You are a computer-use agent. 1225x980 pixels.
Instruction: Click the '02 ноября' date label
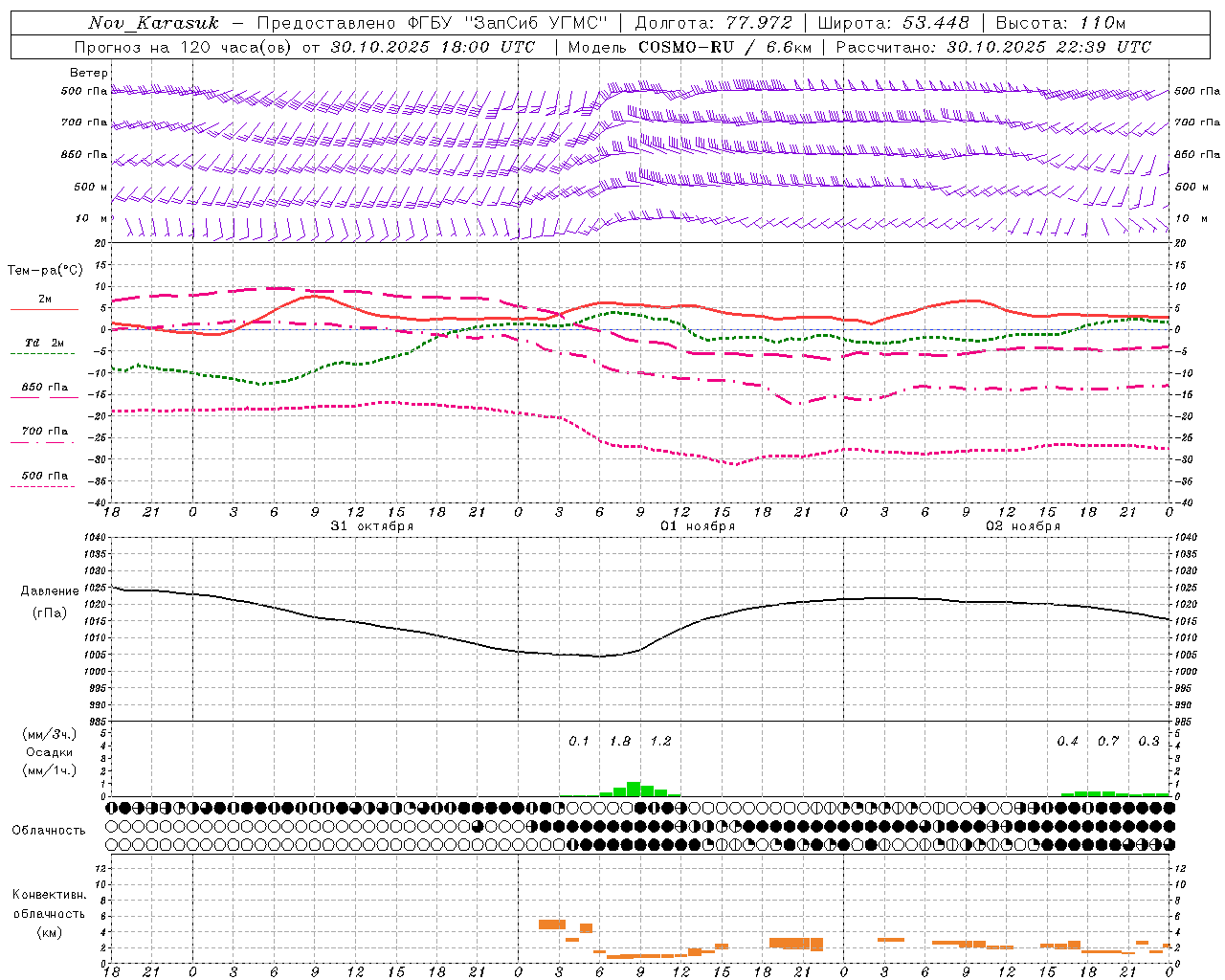click(x=1023, y=526)
